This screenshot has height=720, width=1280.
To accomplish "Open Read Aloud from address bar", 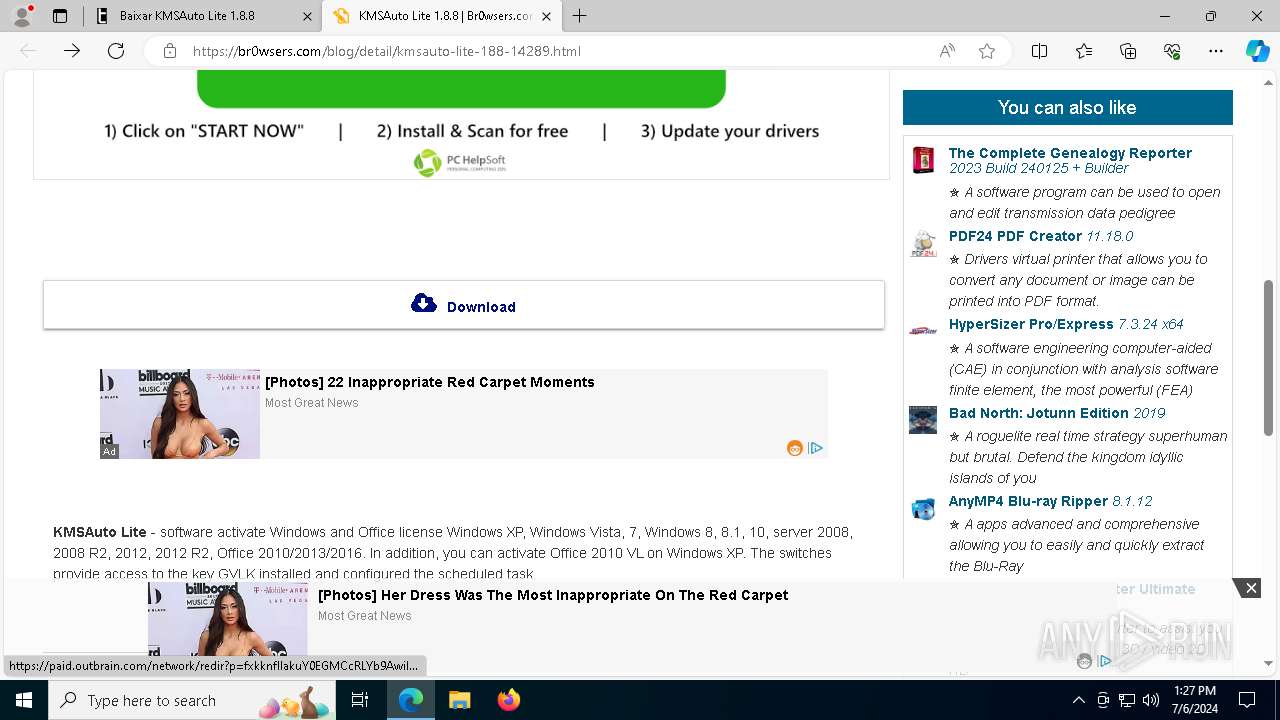I will 947,51.
